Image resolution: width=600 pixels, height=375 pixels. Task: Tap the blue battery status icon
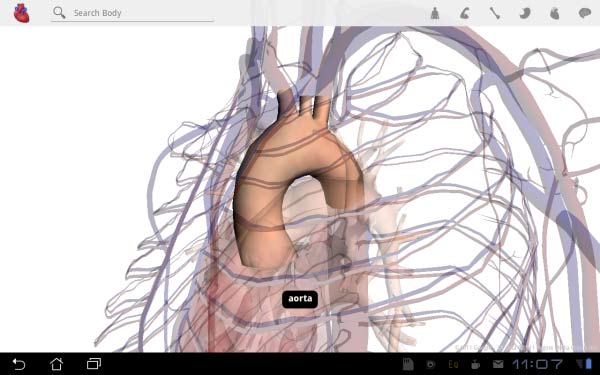(588, 364)
